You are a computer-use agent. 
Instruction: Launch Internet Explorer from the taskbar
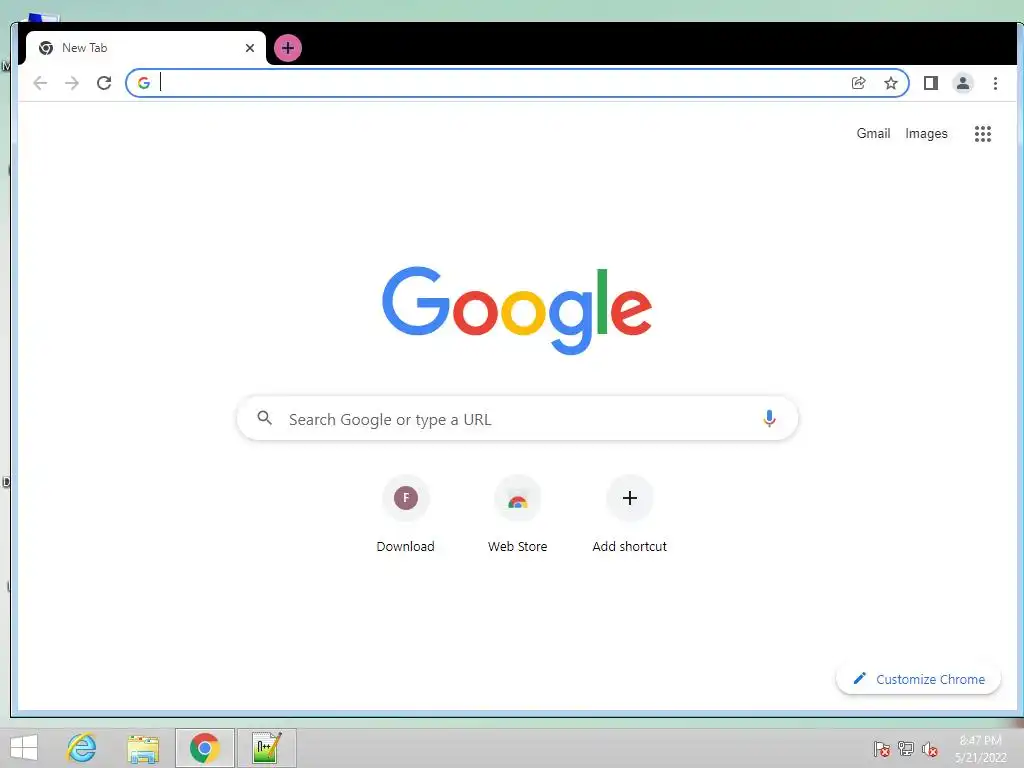[82, 748]
